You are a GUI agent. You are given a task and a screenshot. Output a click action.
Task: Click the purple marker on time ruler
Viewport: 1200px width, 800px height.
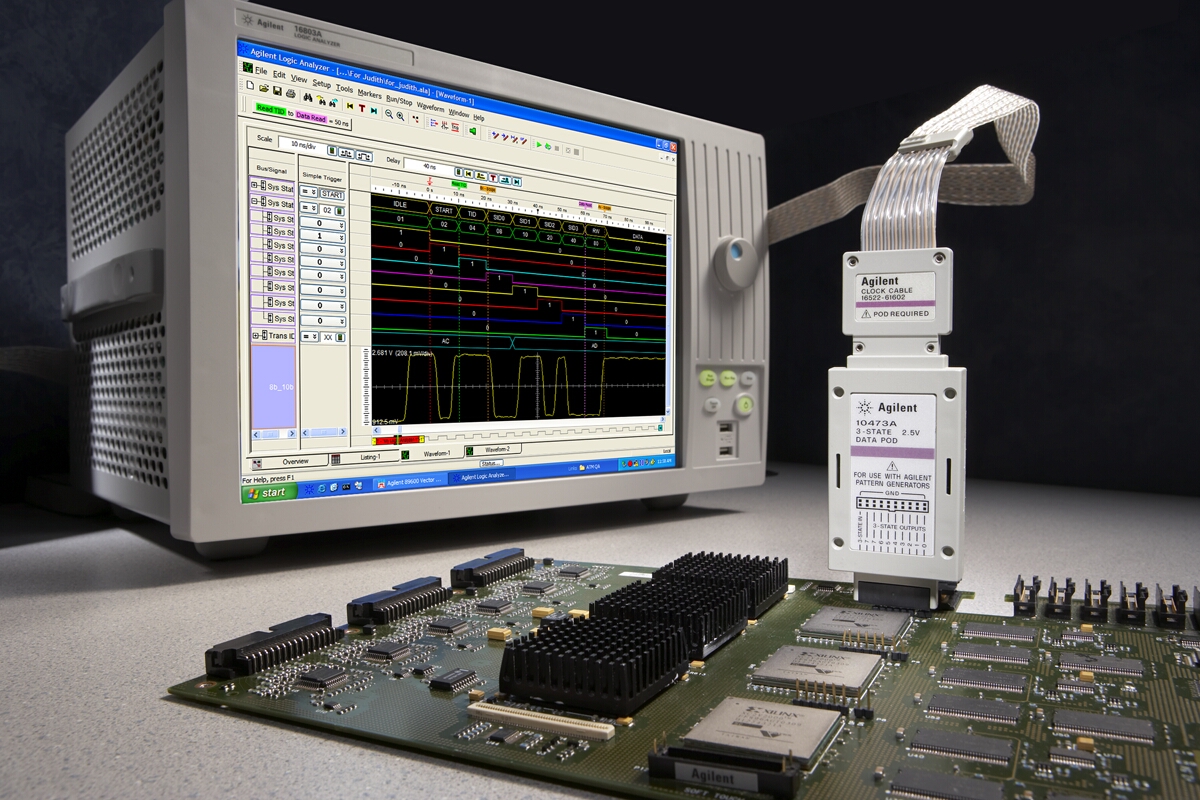(x=586, y=203)
